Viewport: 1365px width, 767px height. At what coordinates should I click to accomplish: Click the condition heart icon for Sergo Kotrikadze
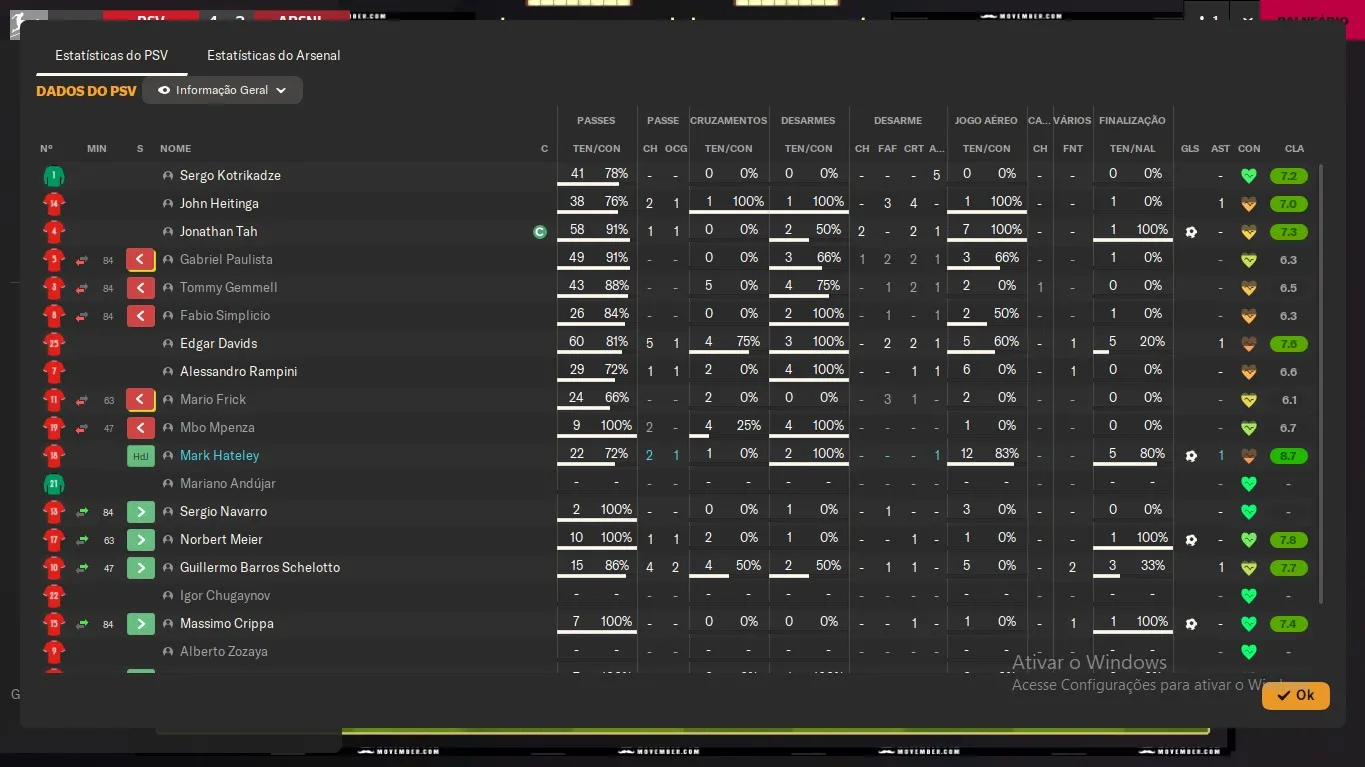1248,176
